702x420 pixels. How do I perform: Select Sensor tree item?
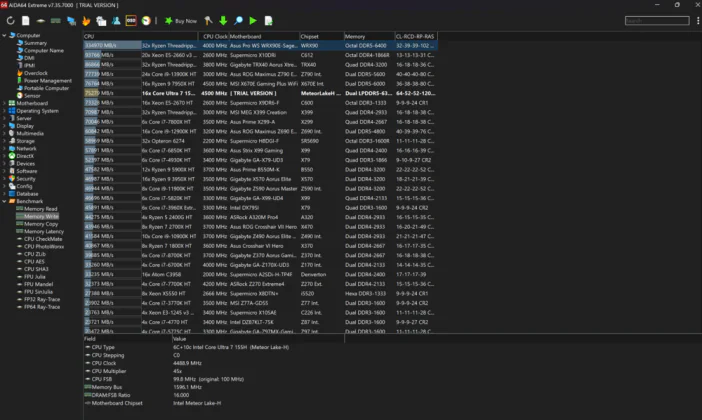(32, 95)
